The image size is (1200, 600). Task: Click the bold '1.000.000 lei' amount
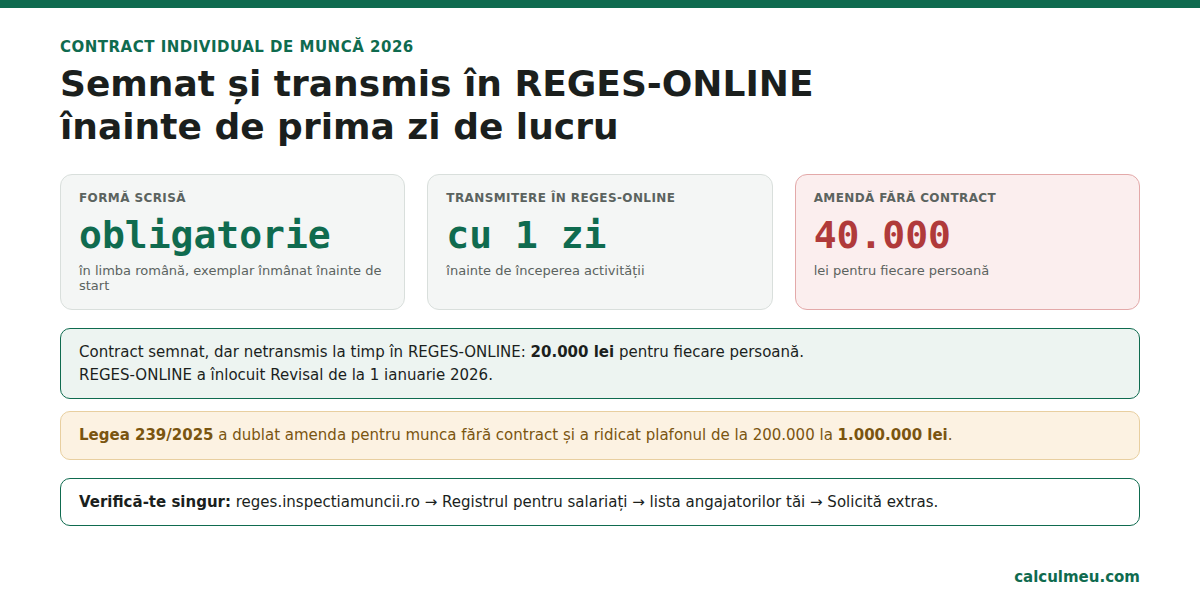point(893,435)
